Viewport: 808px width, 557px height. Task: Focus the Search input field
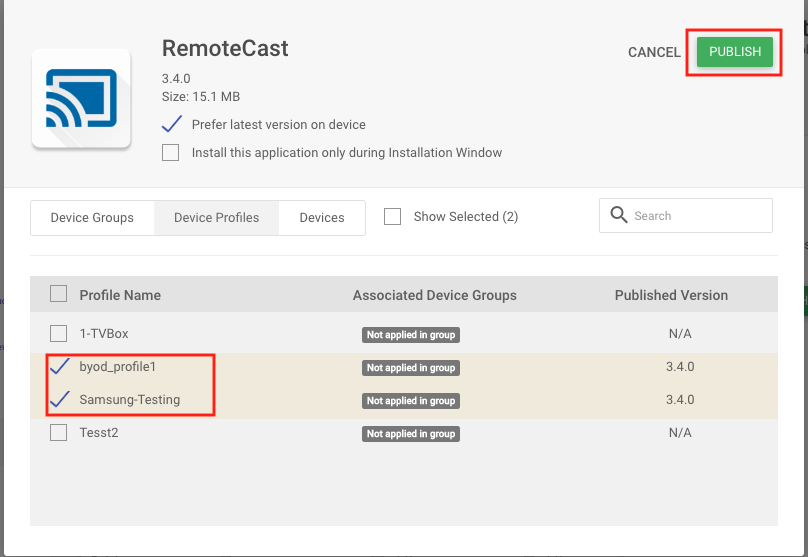point(685,215)
